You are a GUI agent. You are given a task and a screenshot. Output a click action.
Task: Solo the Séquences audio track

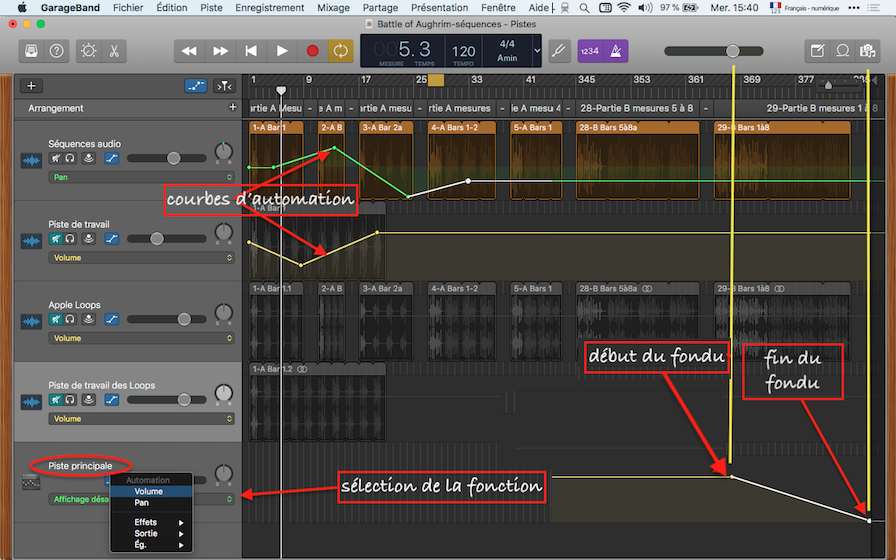click(x=70, y=158)
